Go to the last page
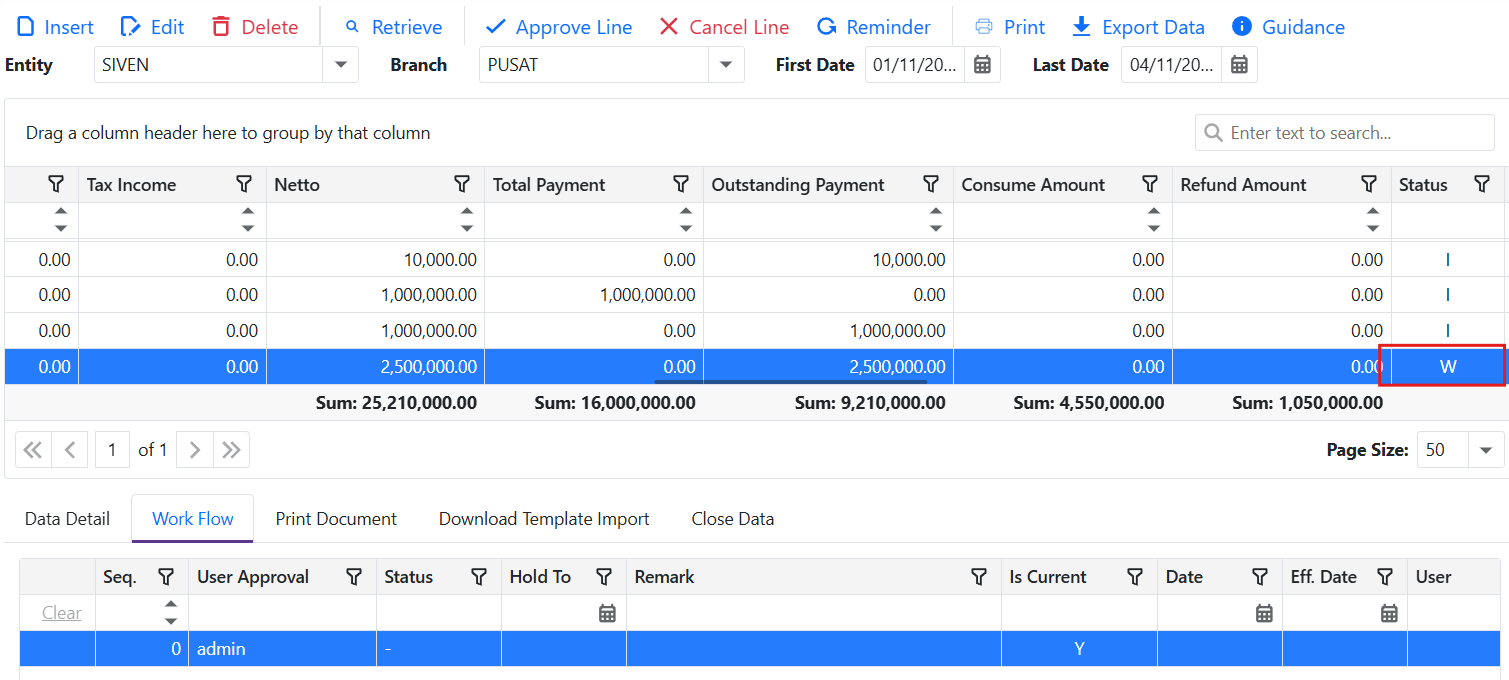 [x=231, y=450]
